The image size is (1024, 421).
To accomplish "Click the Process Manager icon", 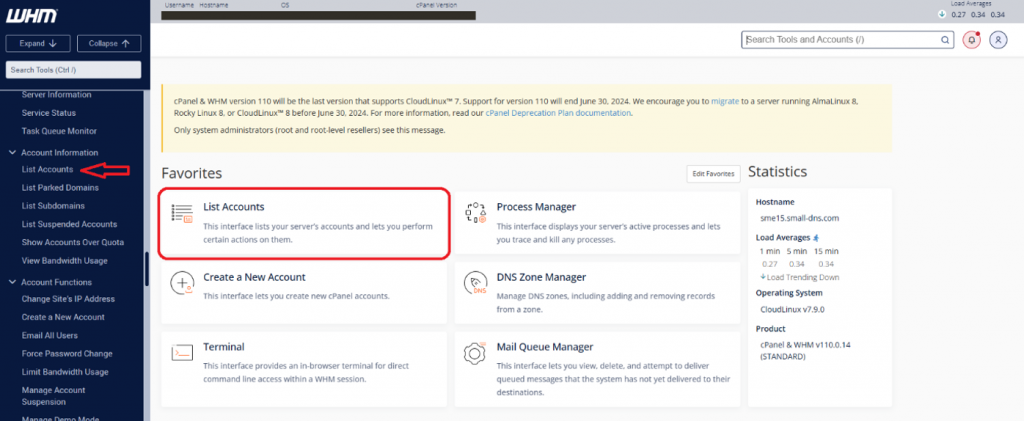I will click(x=475, y=212).
